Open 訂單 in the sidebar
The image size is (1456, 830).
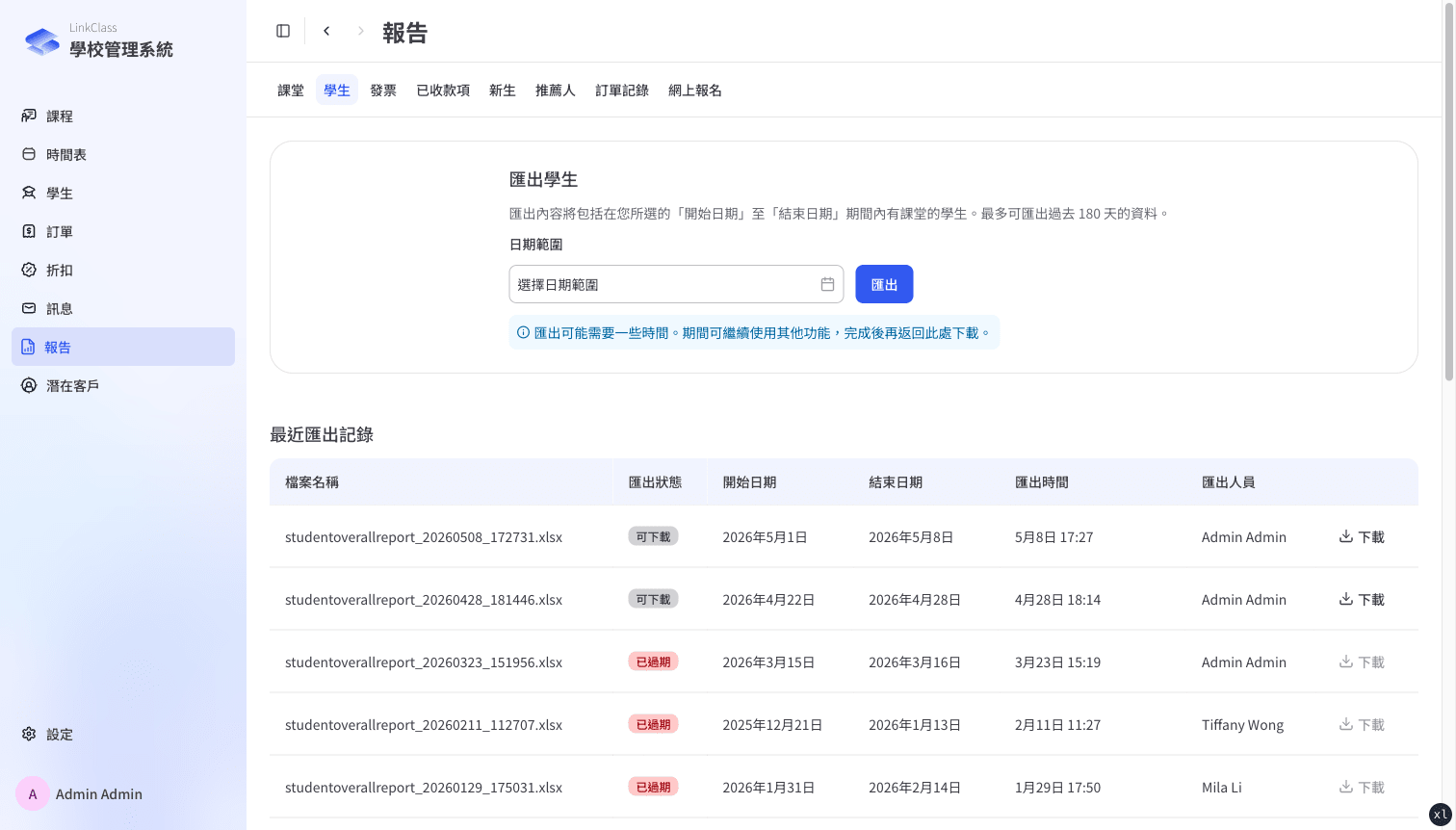[x=123, y=231]
